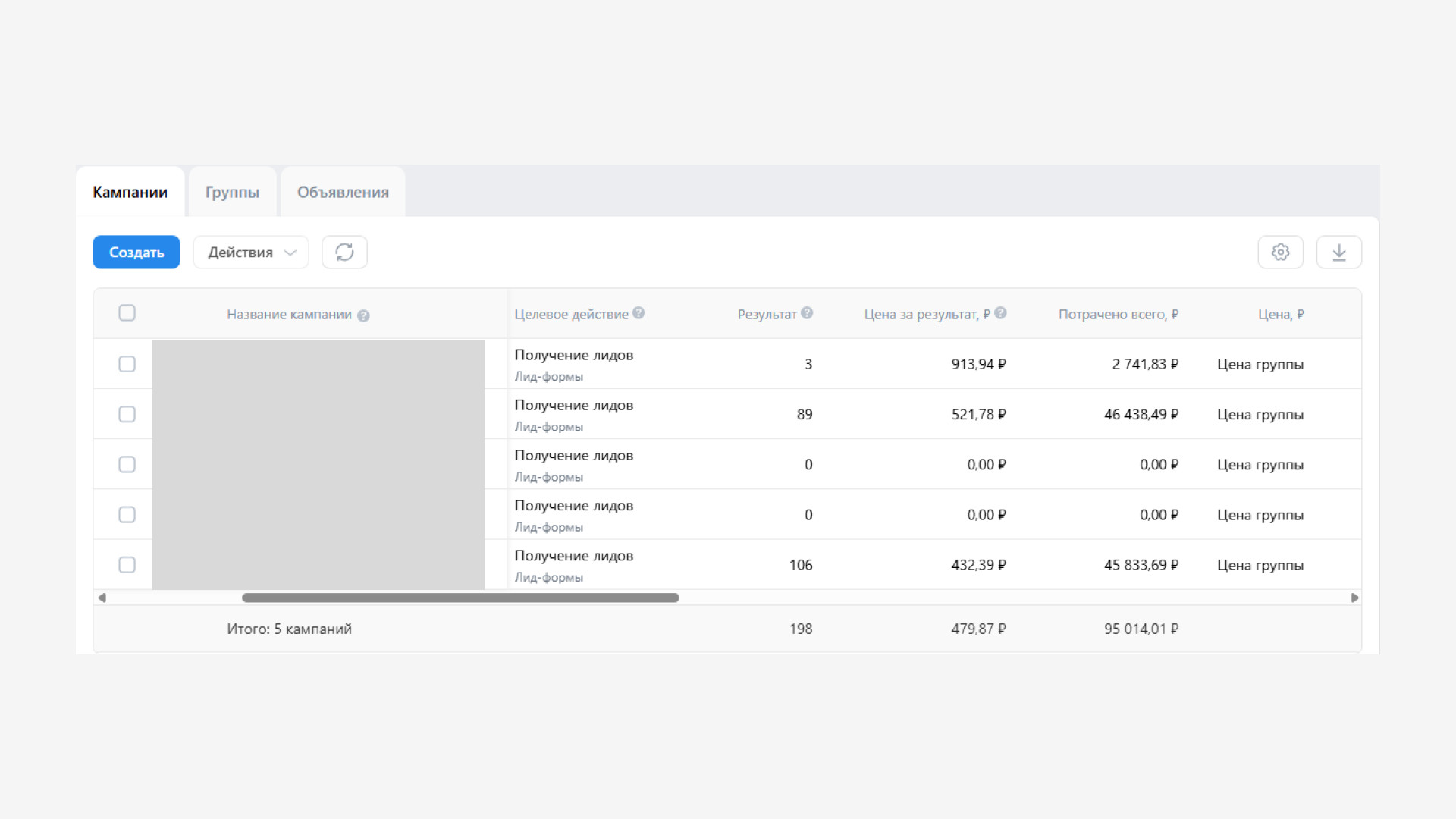Click help icon next to Результат

tap(807, 312)
